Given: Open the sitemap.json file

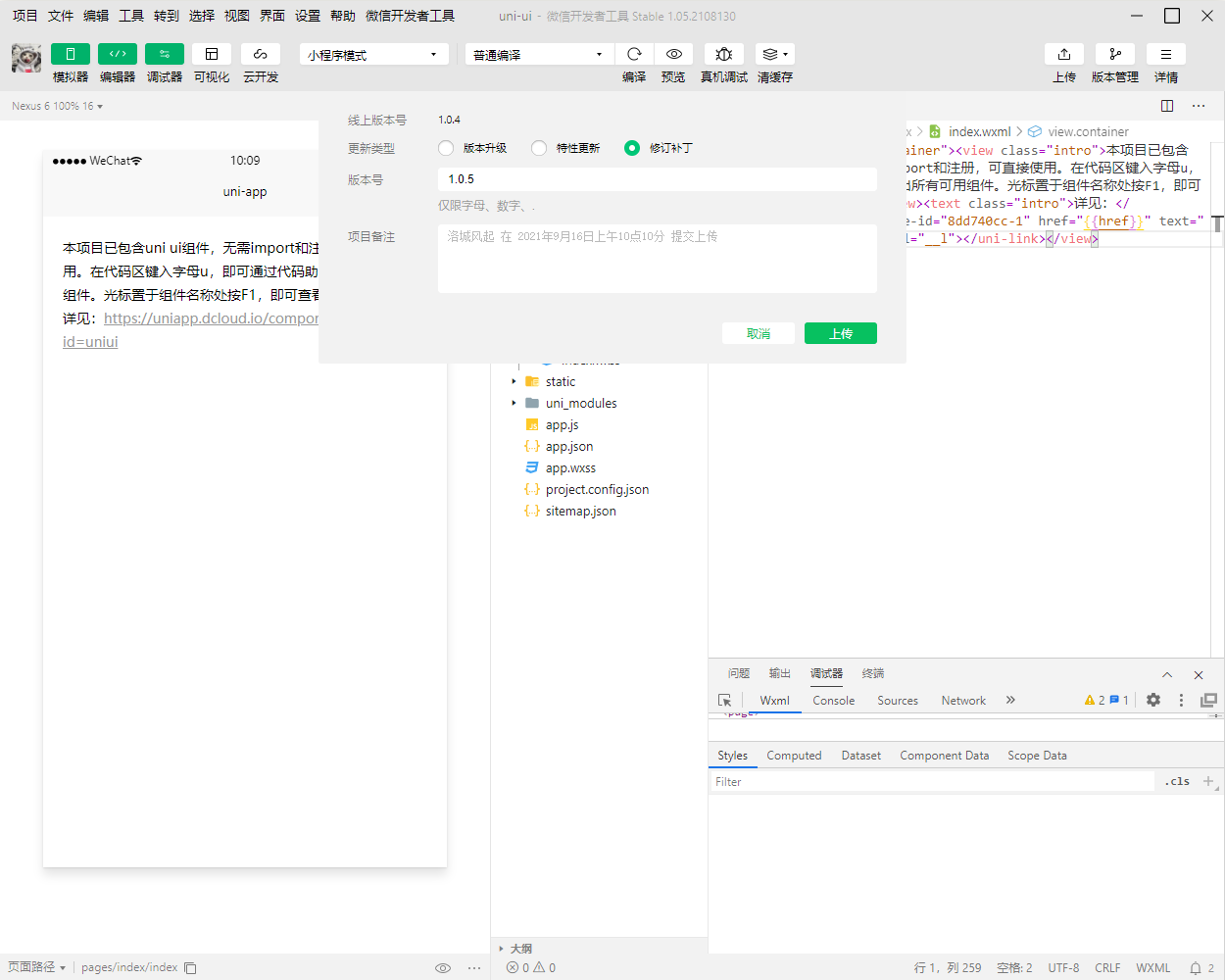Looking at the screenshot, I should 580,512.
